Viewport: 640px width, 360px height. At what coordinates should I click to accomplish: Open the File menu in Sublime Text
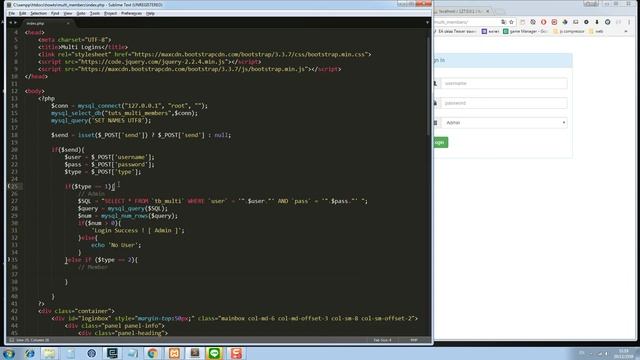12,13
